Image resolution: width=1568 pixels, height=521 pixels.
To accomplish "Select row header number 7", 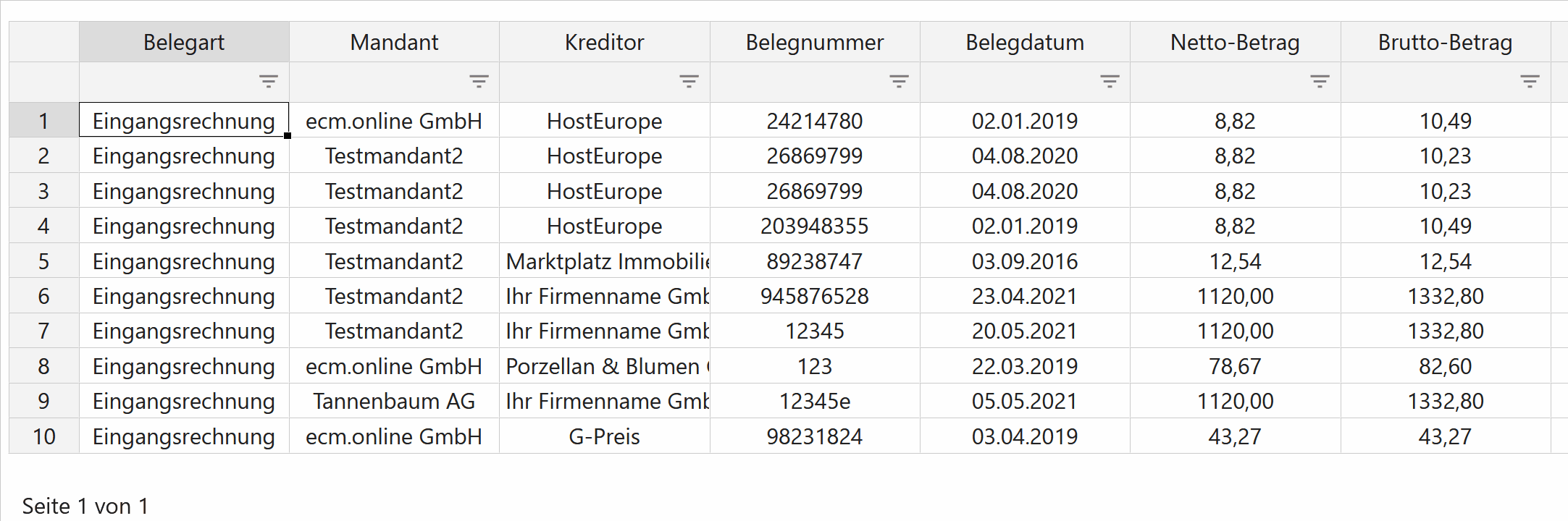I will tap(44, 331).
